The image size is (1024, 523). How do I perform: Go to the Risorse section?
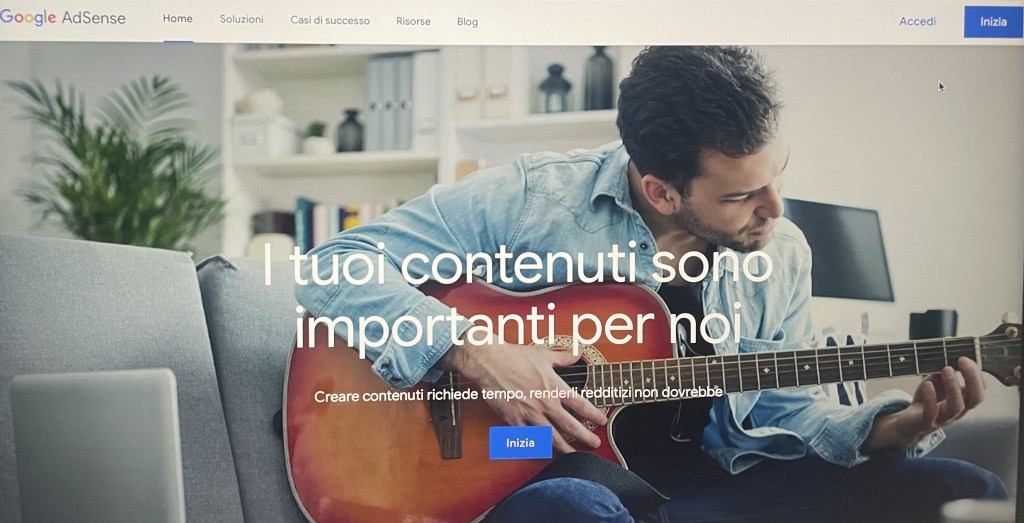[x=413, y=22]
